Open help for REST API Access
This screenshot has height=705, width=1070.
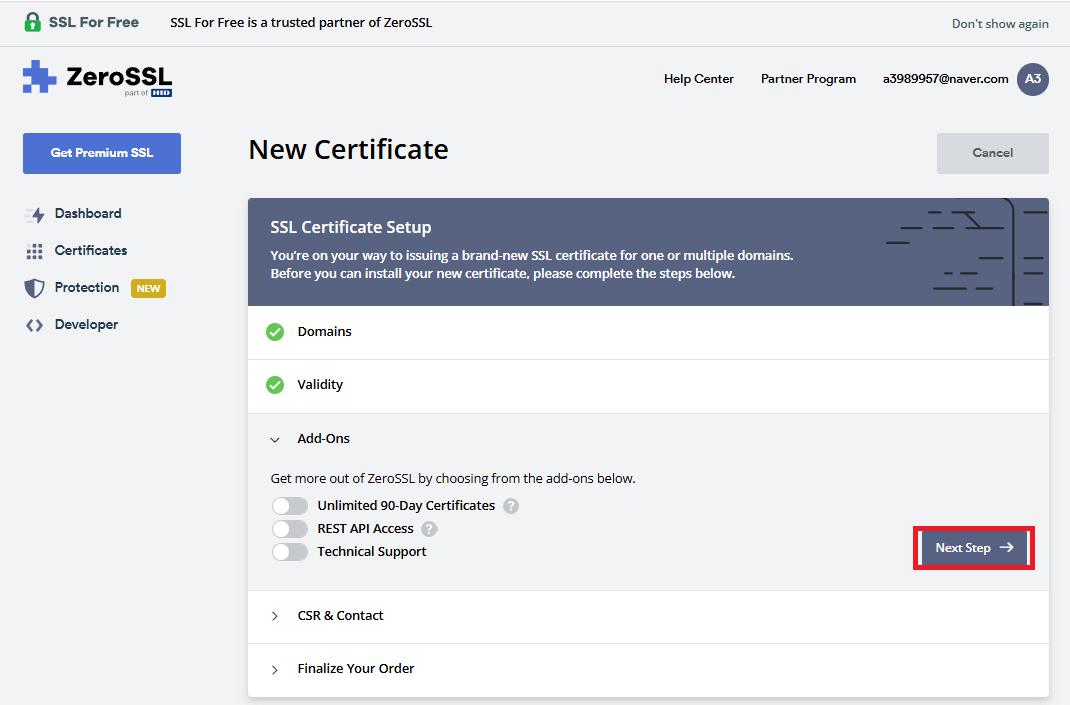(x=429, y=529)
